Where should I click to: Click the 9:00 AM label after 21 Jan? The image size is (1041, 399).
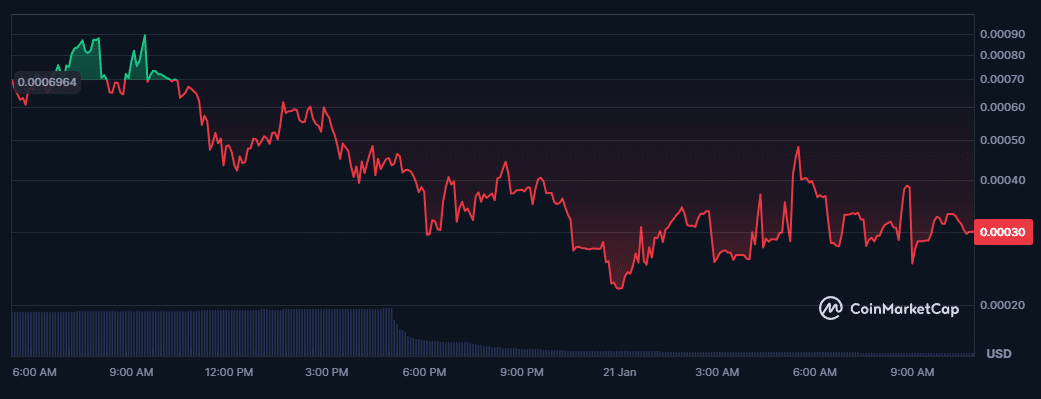912,372
